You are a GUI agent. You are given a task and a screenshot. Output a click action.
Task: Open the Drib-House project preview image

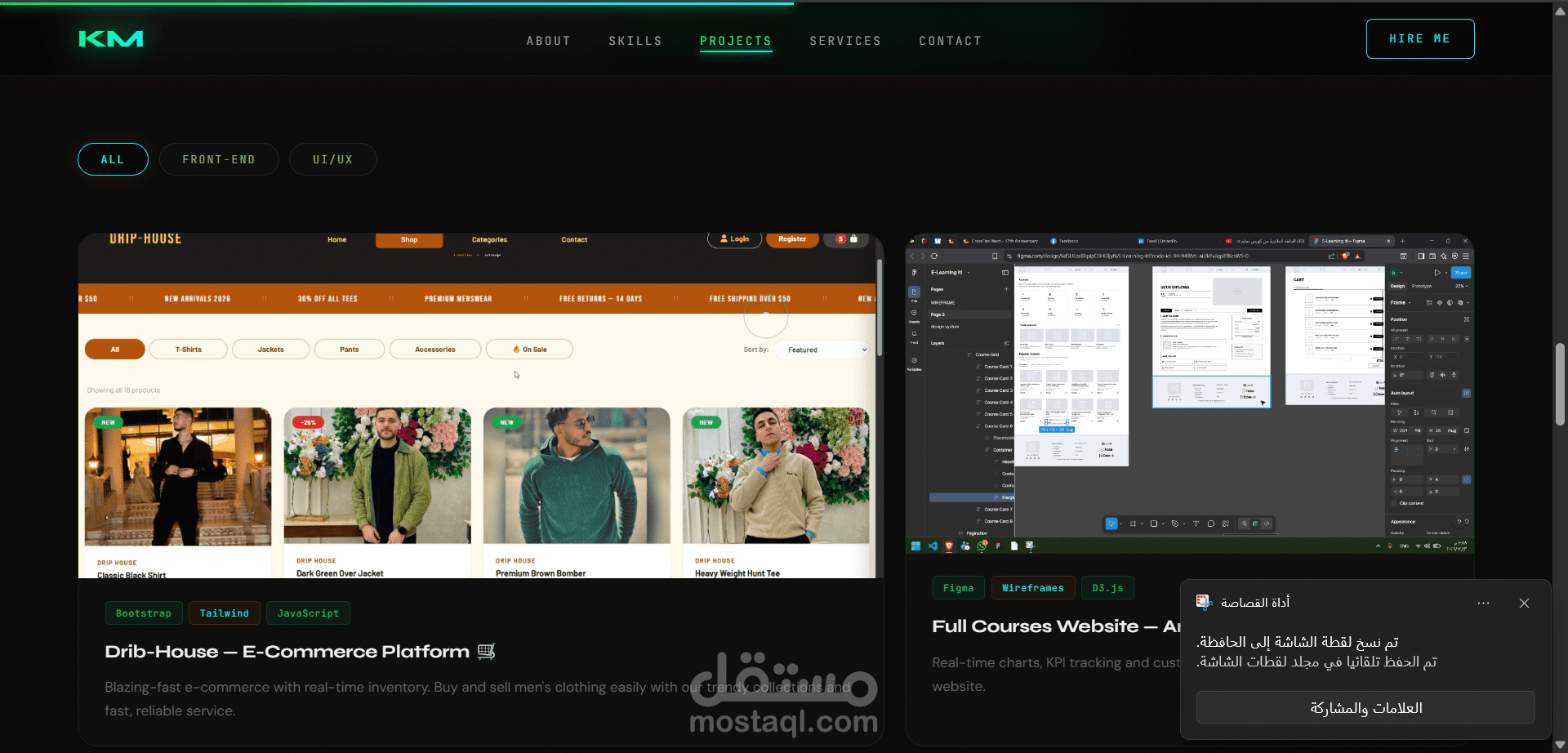click(x=481, y=406)
